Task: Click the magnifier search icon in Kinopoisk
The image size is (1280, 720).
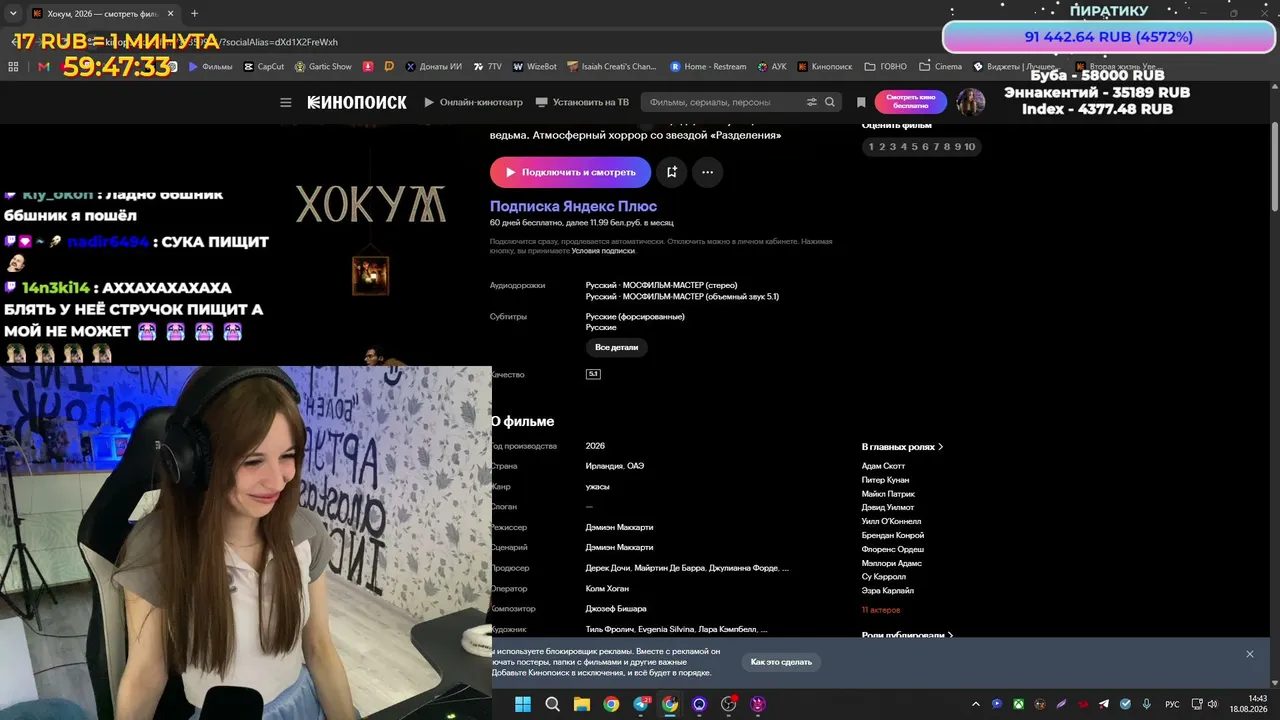Action: 830,102
